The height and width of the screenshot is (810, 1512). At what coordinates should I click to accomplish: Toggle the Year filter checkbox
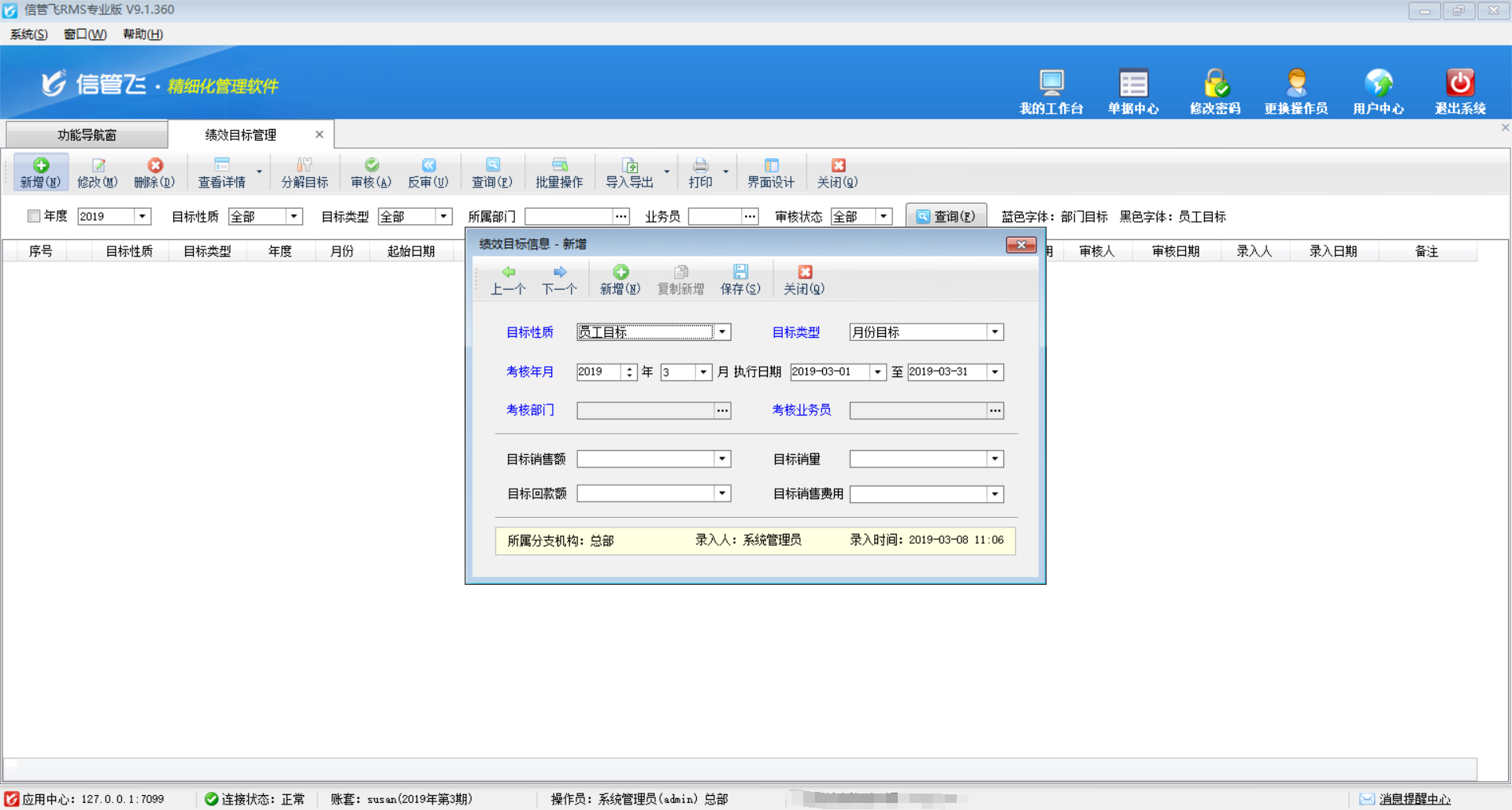click(34, 216)
